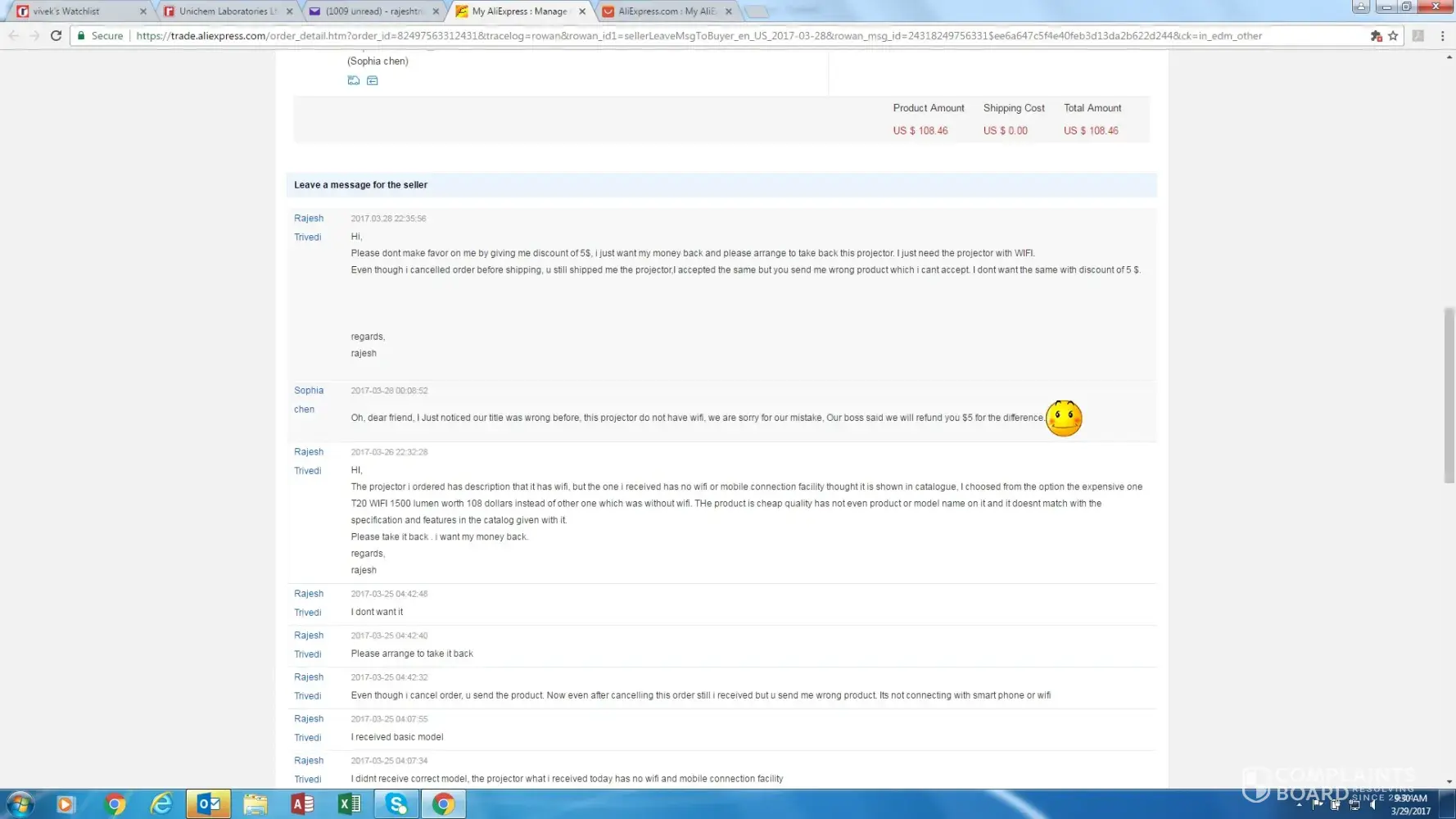This screenshot has width=1456, height=819.
Task: Open Internet Explorer from the taskbar
Action: point(161,804)
